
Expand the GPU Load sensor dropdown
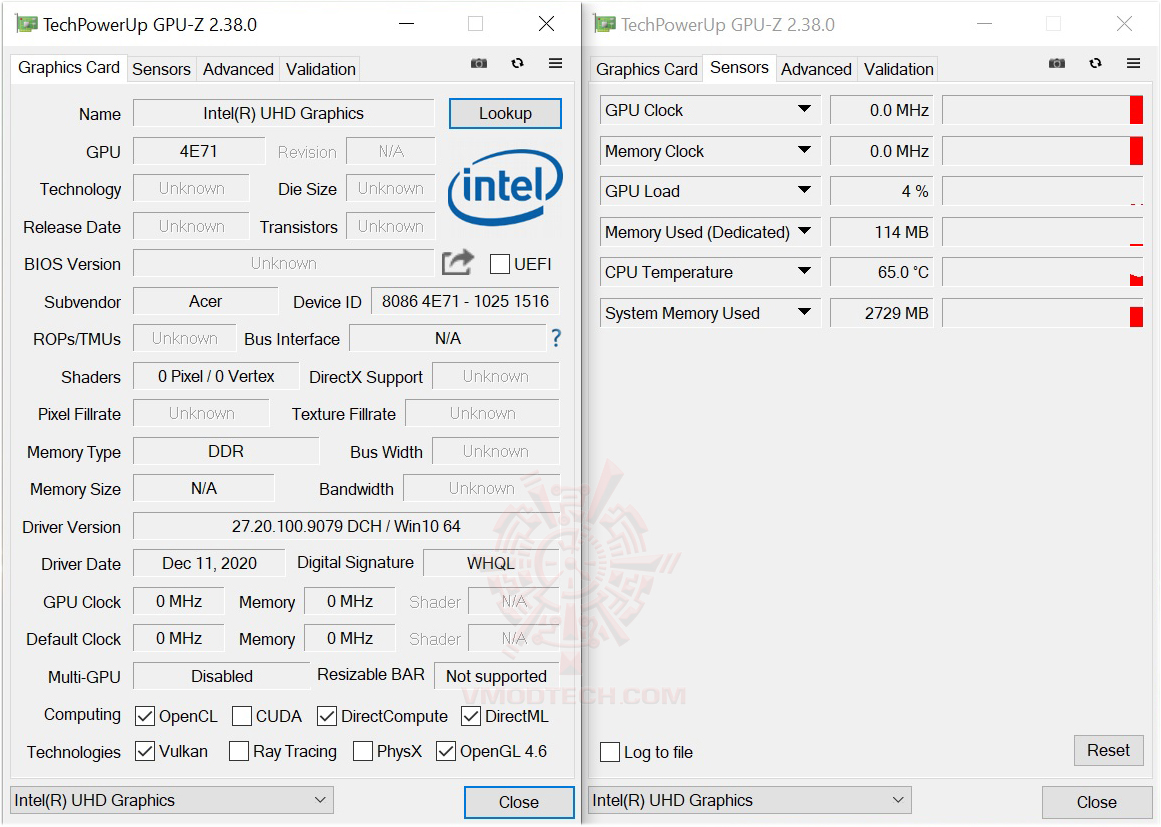pos(804,190)
